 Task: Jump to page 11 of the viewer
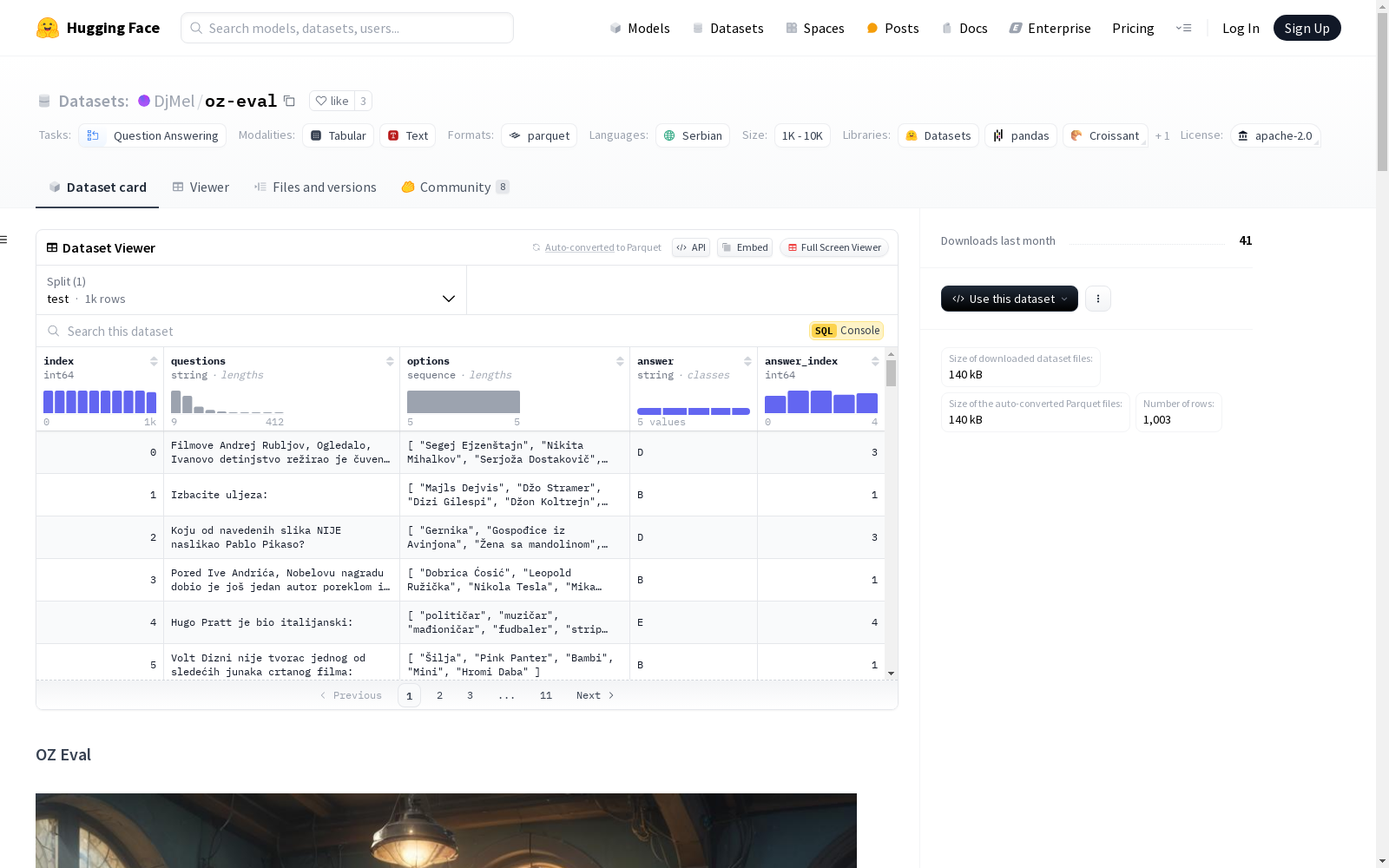545,695
